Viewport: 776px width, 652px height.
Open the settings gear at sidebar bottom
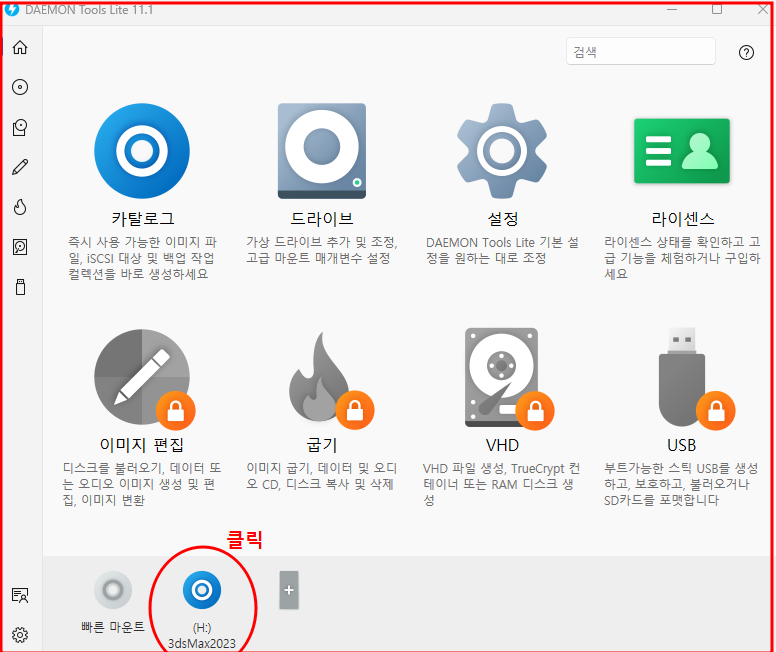point(20,635)
